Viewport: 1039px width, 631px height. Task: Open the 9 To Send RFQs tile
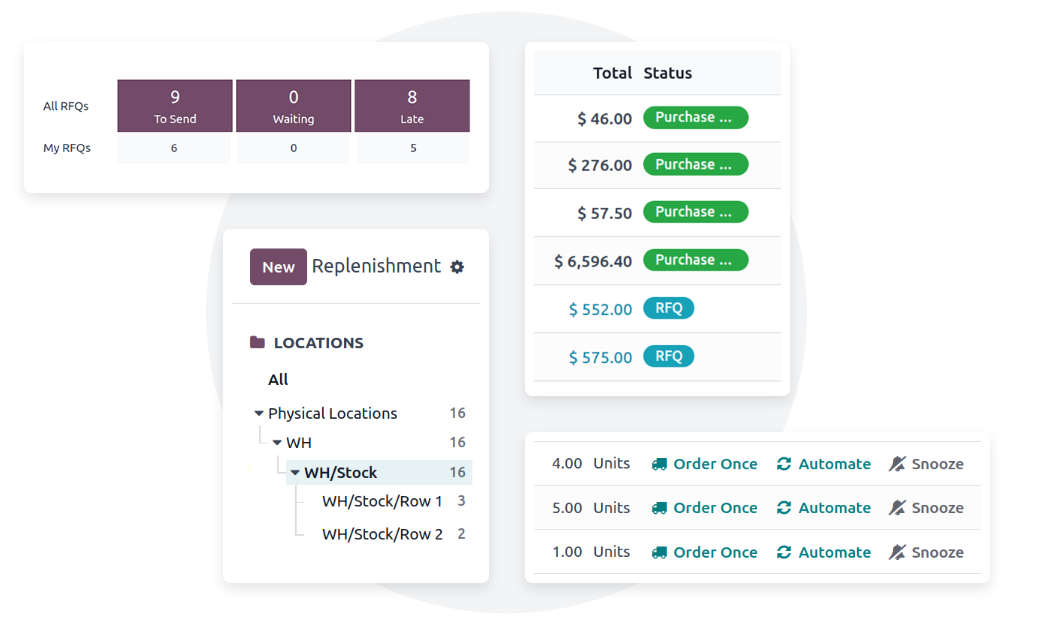pos(175,106)
